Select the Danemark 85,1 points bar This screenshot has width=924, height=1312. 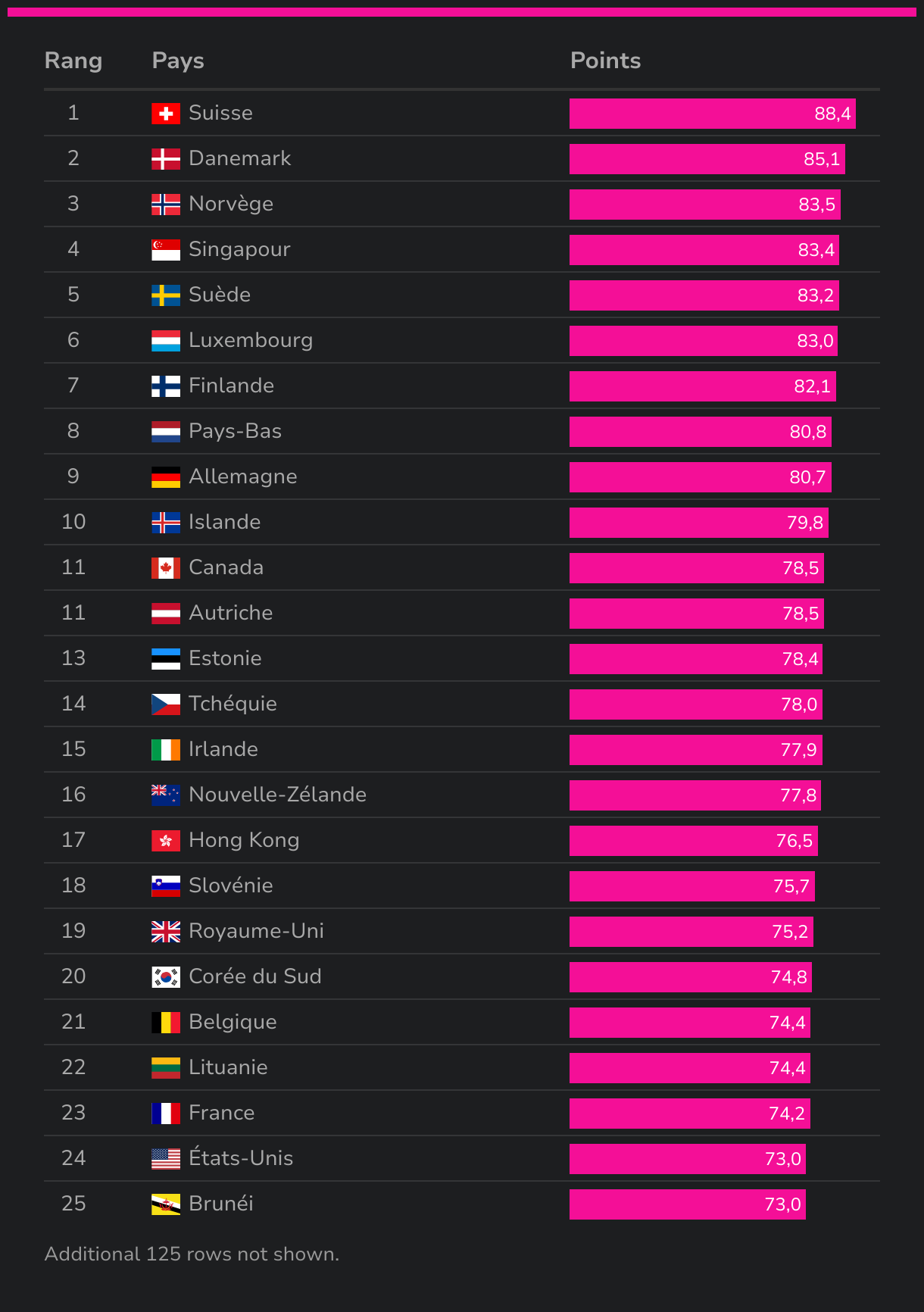pyautogui.click(x=707, y=159)
